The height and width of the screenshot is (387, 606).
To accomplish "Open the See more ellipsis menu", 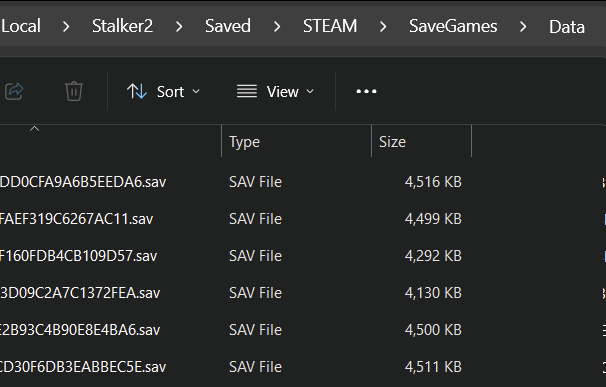I will pyautogui.click(x=366, y=92).
